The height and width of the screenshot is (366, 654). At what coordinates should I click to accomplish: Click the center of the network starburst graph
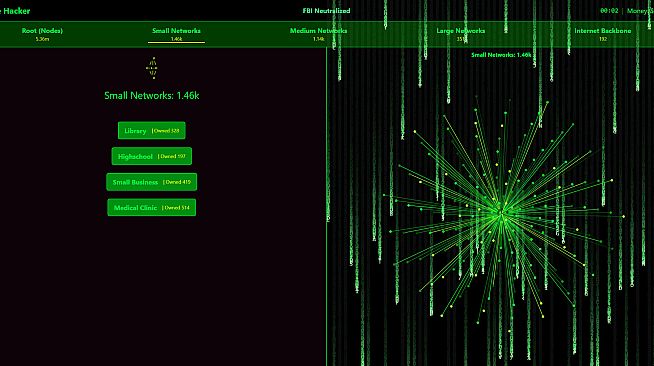point(502,214)
